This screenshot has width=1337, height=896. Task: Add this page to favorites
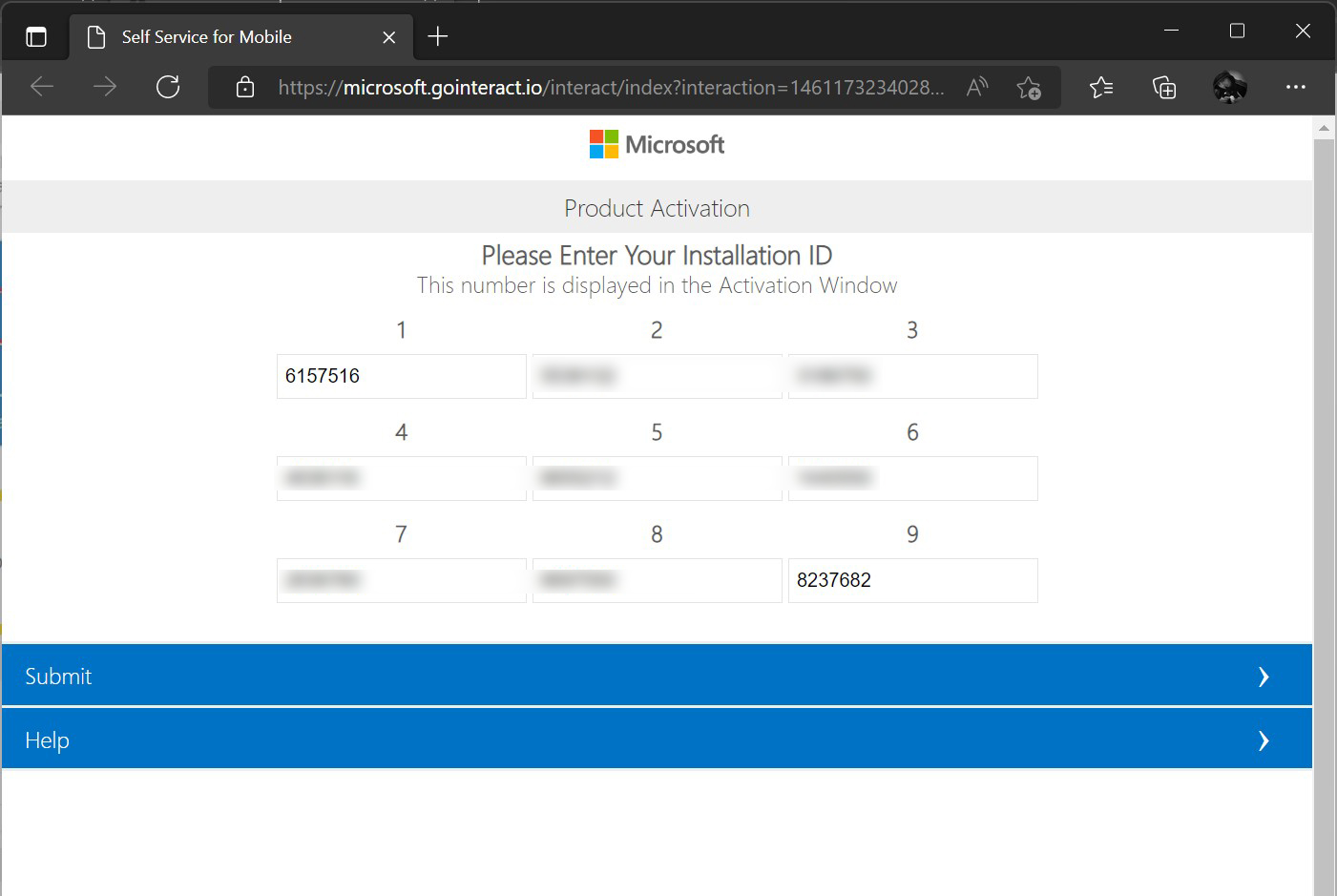[x=1029, y=88]
